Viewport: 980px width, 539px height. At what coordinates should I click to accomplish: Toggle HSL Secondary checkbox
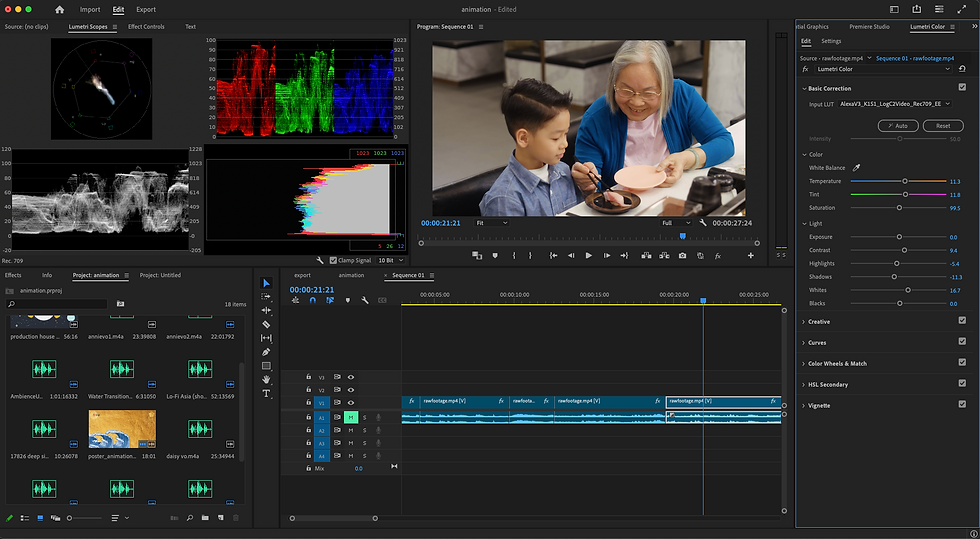tap(962, 383)
